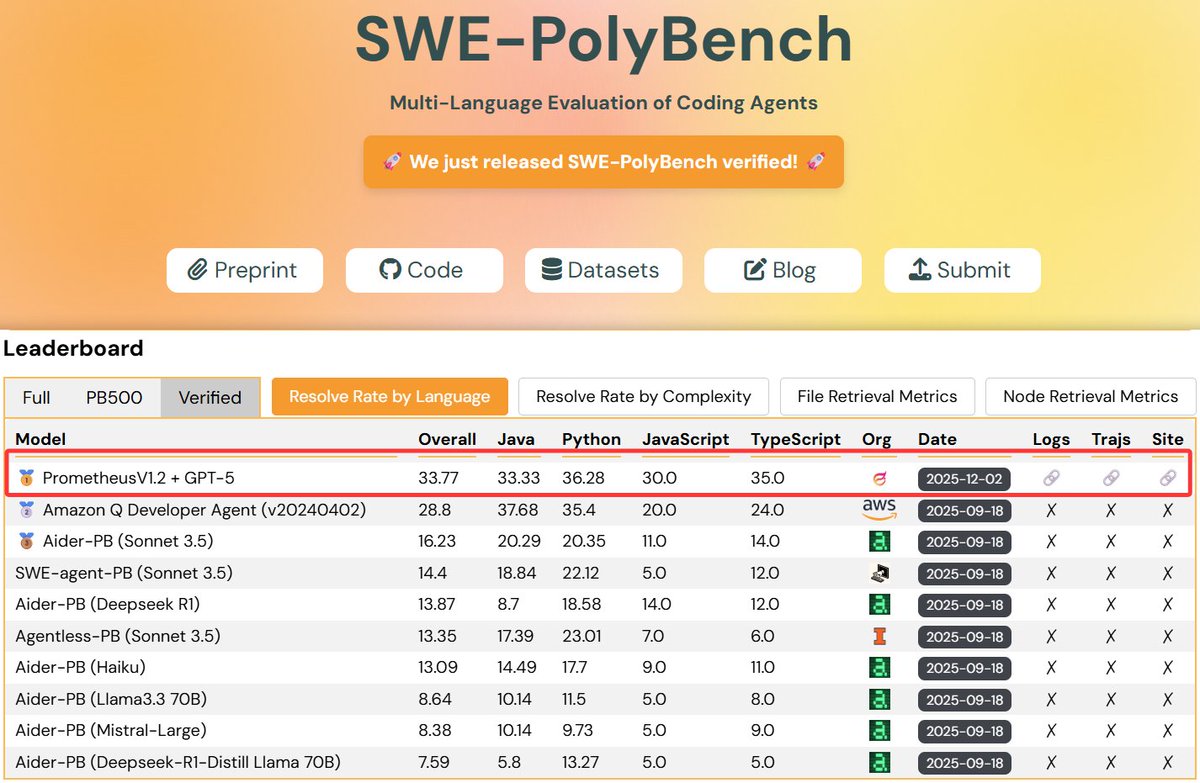Click the Org column header
The height and width of the screenshot is (783, 1200).
(x=878, y=439)
